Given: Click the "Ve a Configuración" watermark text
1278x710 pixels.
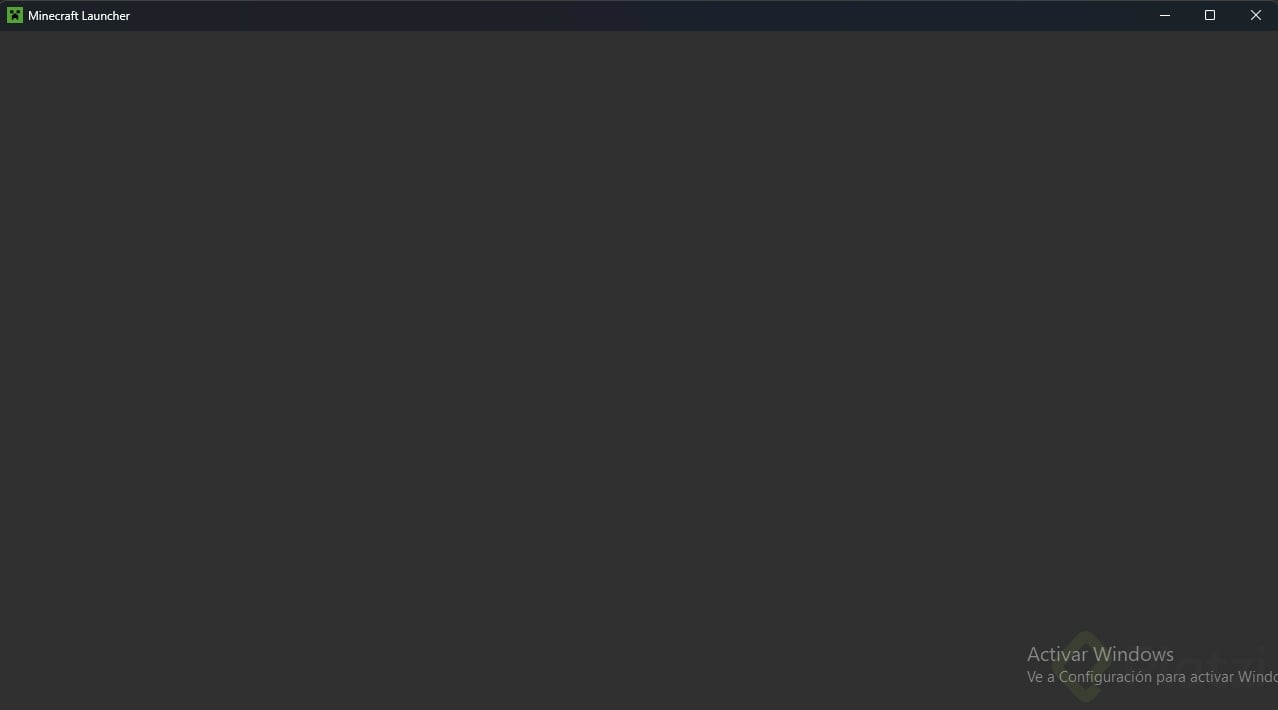Looking at the screenshot, I should 1089,677.
